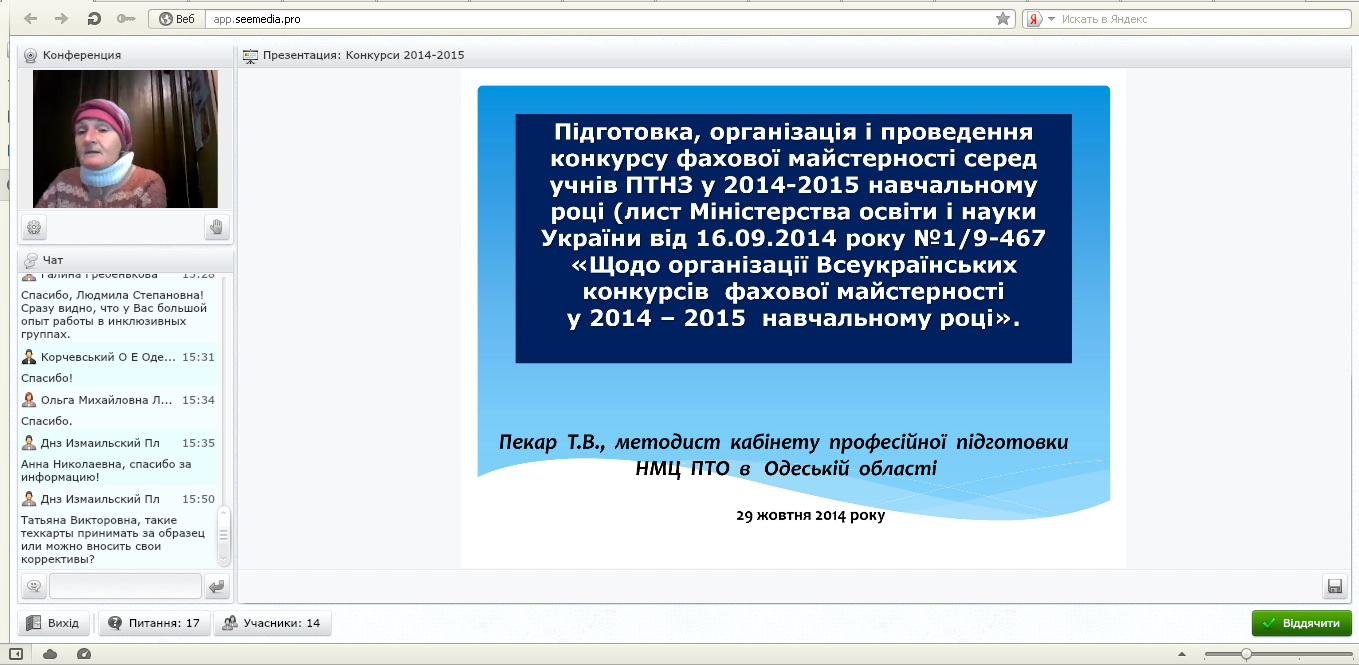
Task: Click the Веб site info badge
Action: pos(177,19)
